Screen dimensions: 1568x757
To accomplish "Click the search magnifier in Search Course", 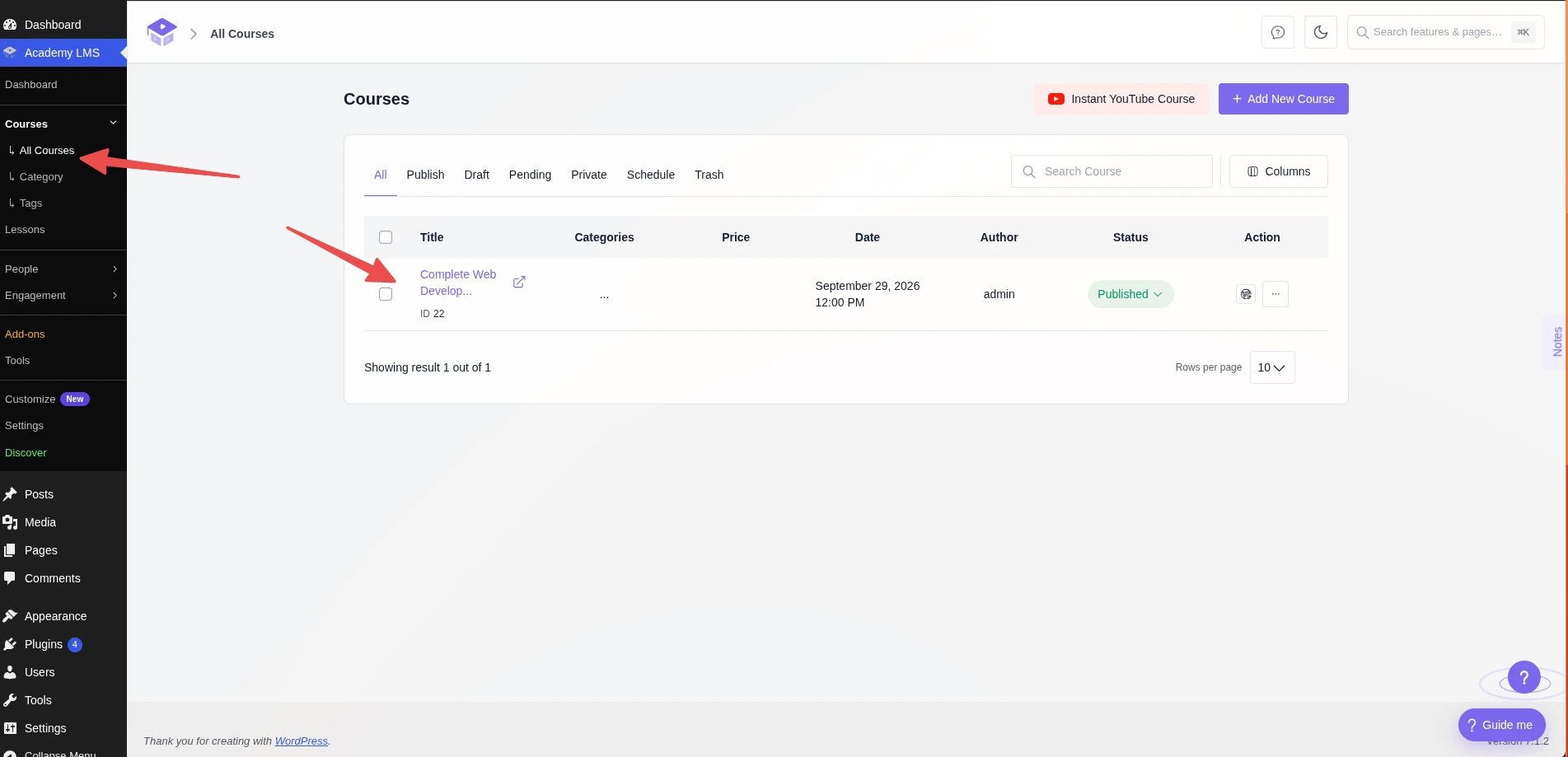I will (1029, 171).
